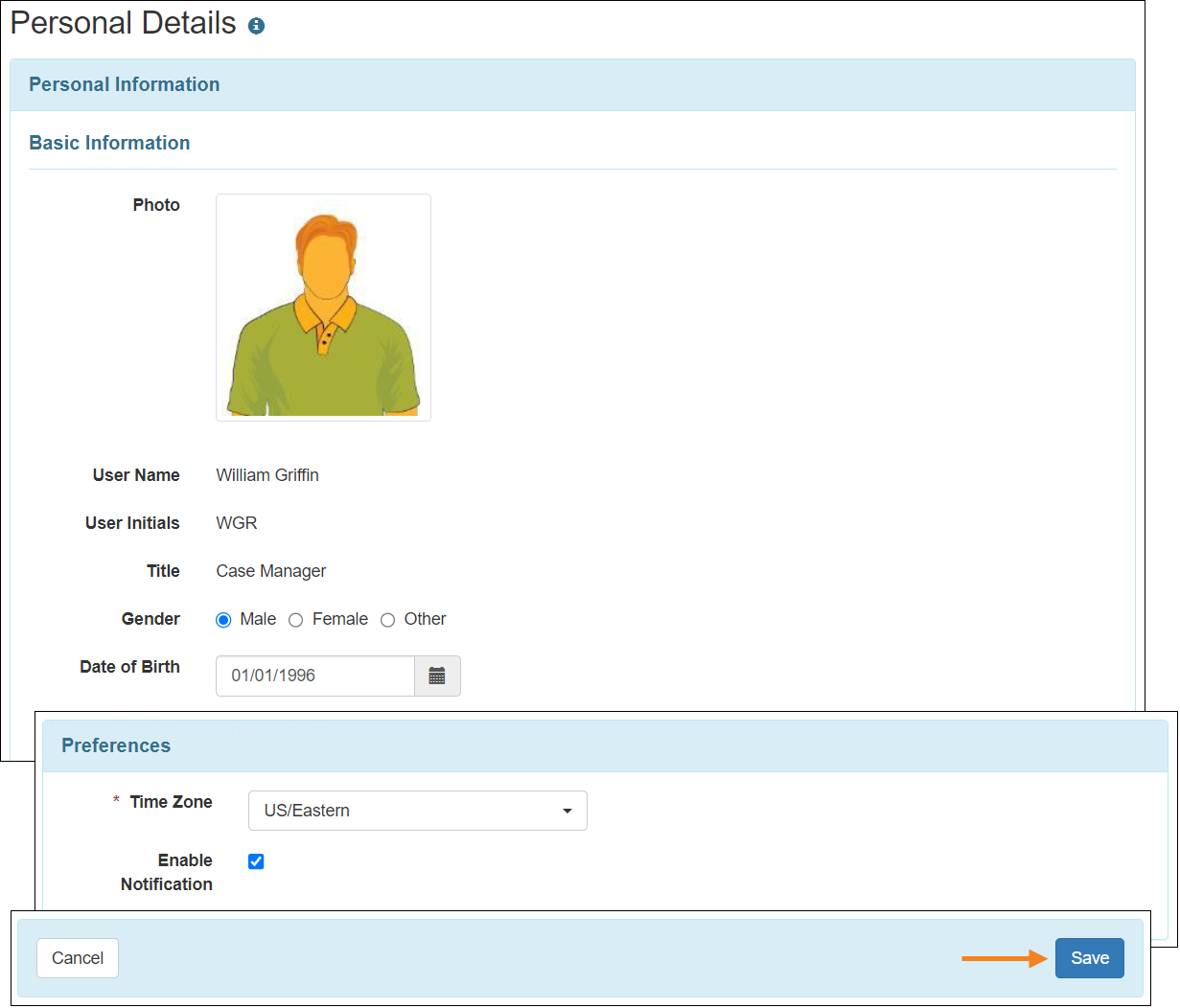Cancel editing personal details
This screenshot has height=1008, width=1180.
77,957
